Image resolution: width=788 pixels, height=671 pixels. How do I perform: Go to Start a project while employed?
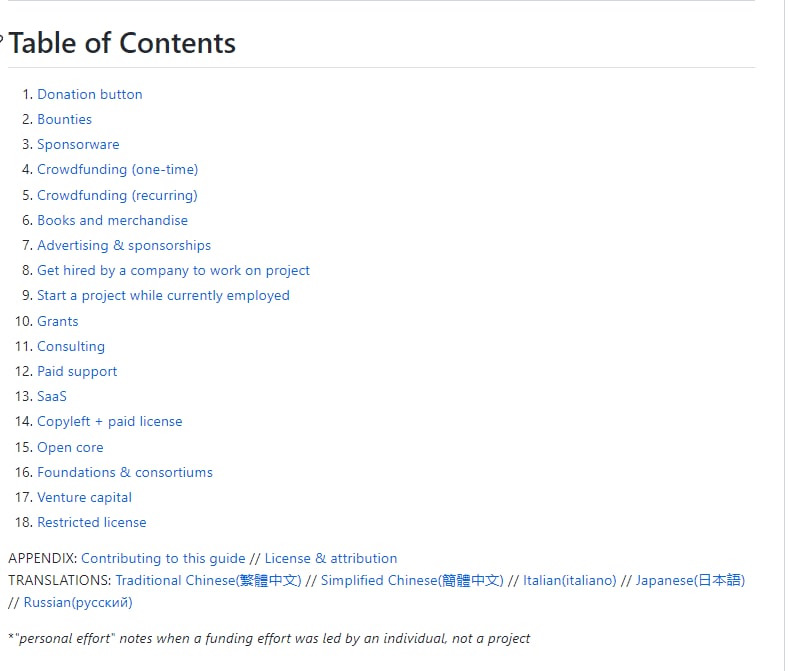pos(163,295)
